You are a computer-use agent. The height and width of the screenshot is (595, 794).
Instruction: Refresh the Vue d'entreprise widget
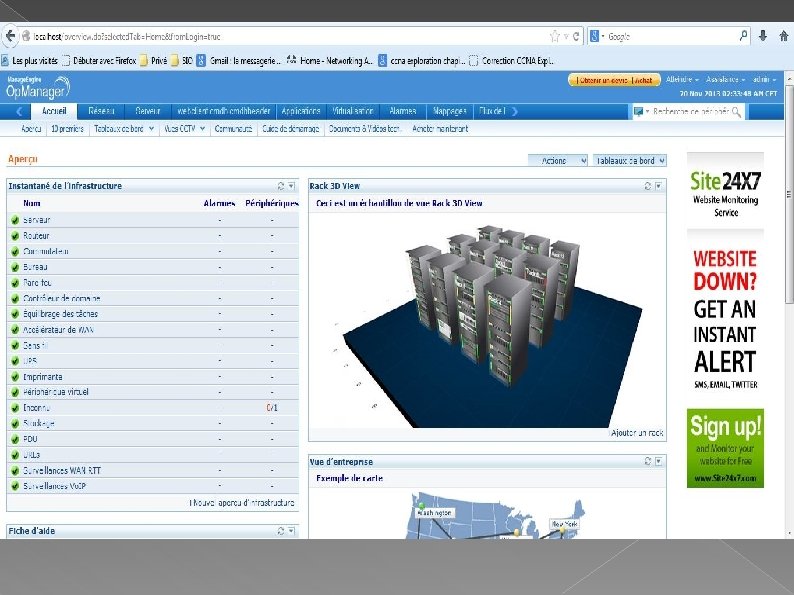(648, 461)
